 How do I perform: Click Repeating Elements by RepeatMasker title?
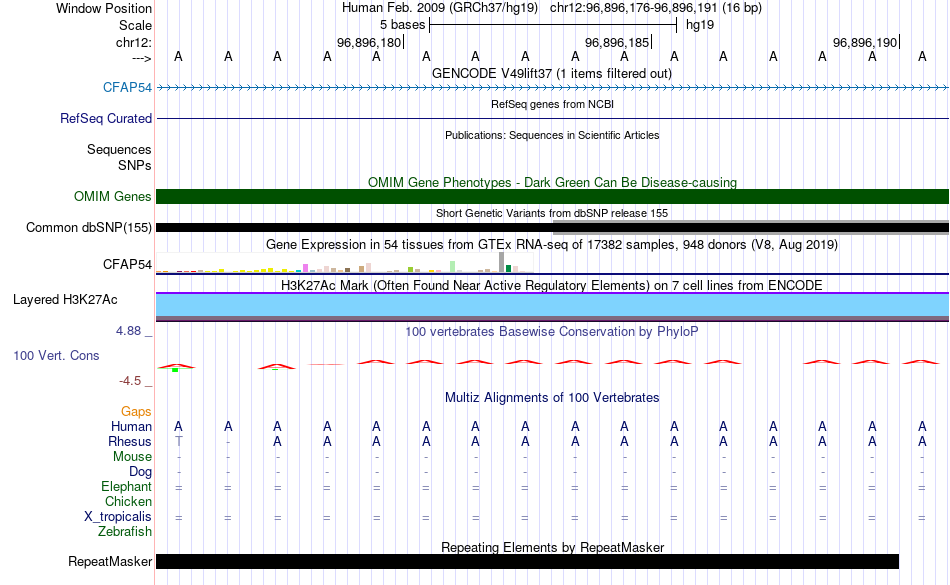click(552, 547)
